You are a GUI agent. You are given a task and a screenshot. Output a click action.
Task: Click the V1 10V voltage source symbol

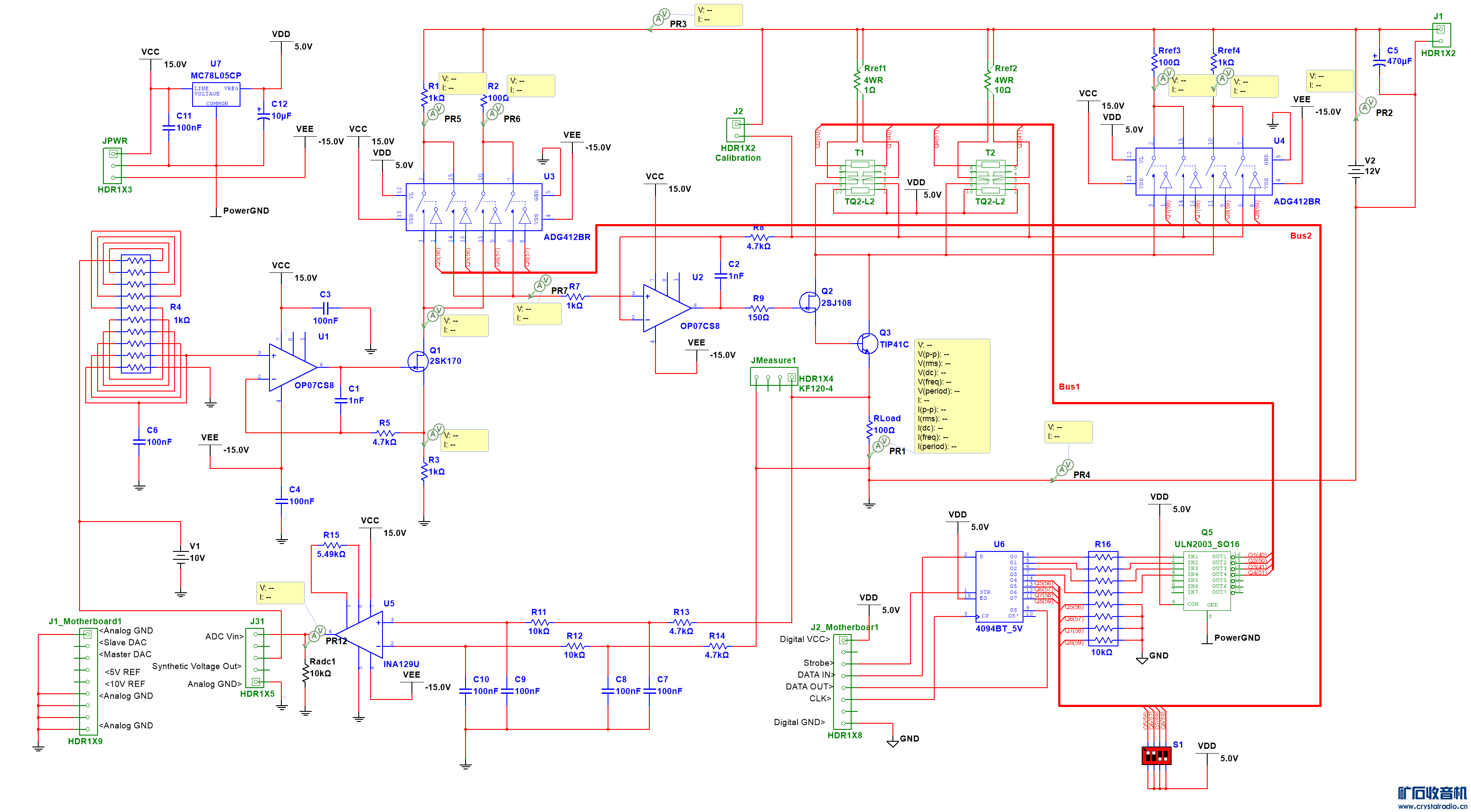[x=180, y=557]
